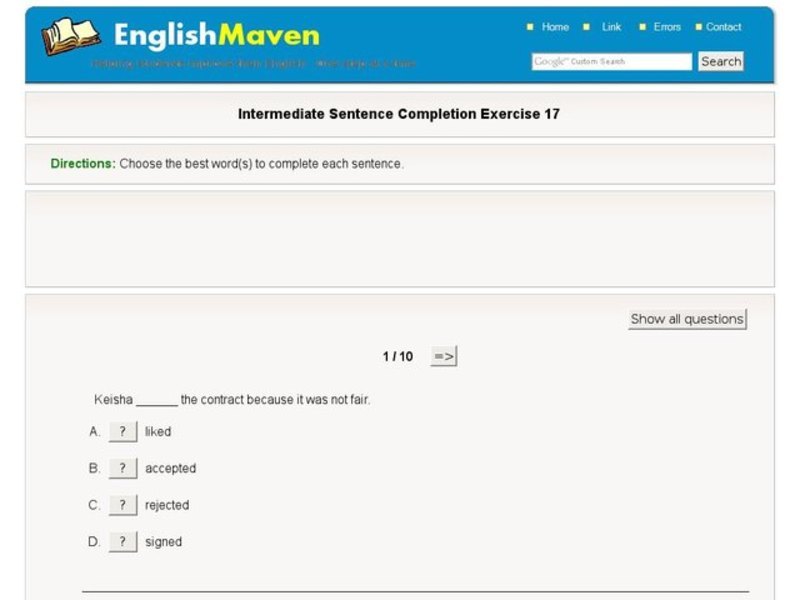800x600 pixels.
Task: Click the EnglishMaven logo text
Action: (213, 35)
